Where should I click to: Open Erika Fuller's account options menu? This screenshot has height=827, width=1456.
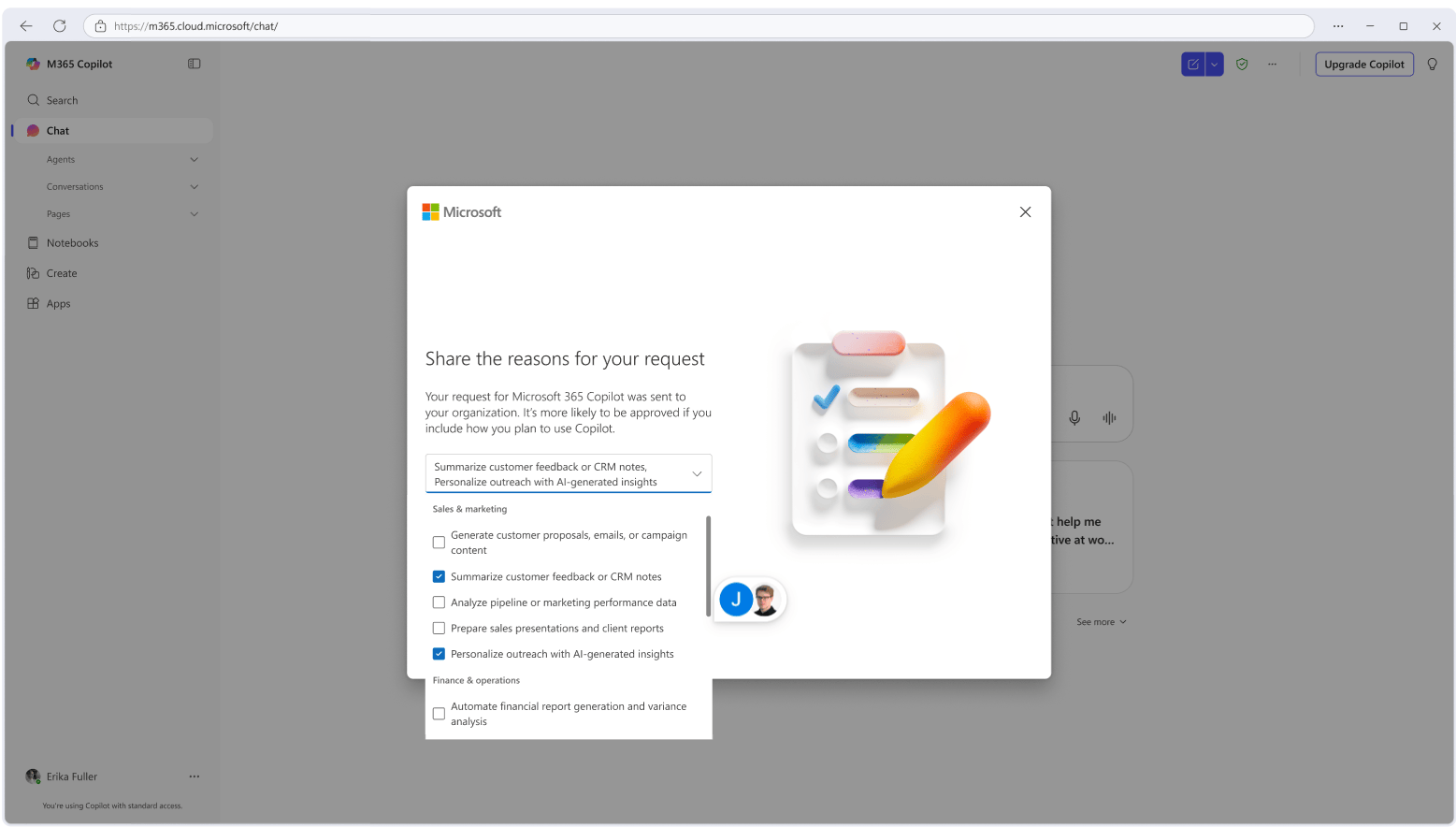coord(194,776)
